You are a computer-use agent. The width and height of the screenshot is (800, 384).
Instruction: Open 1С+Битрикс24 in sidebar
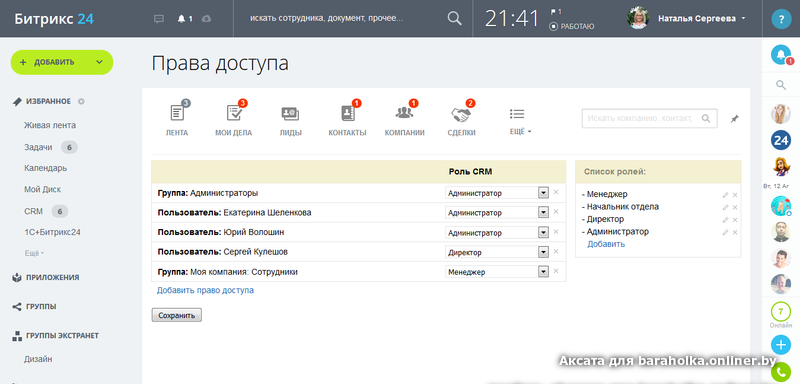tap(53, 232)
